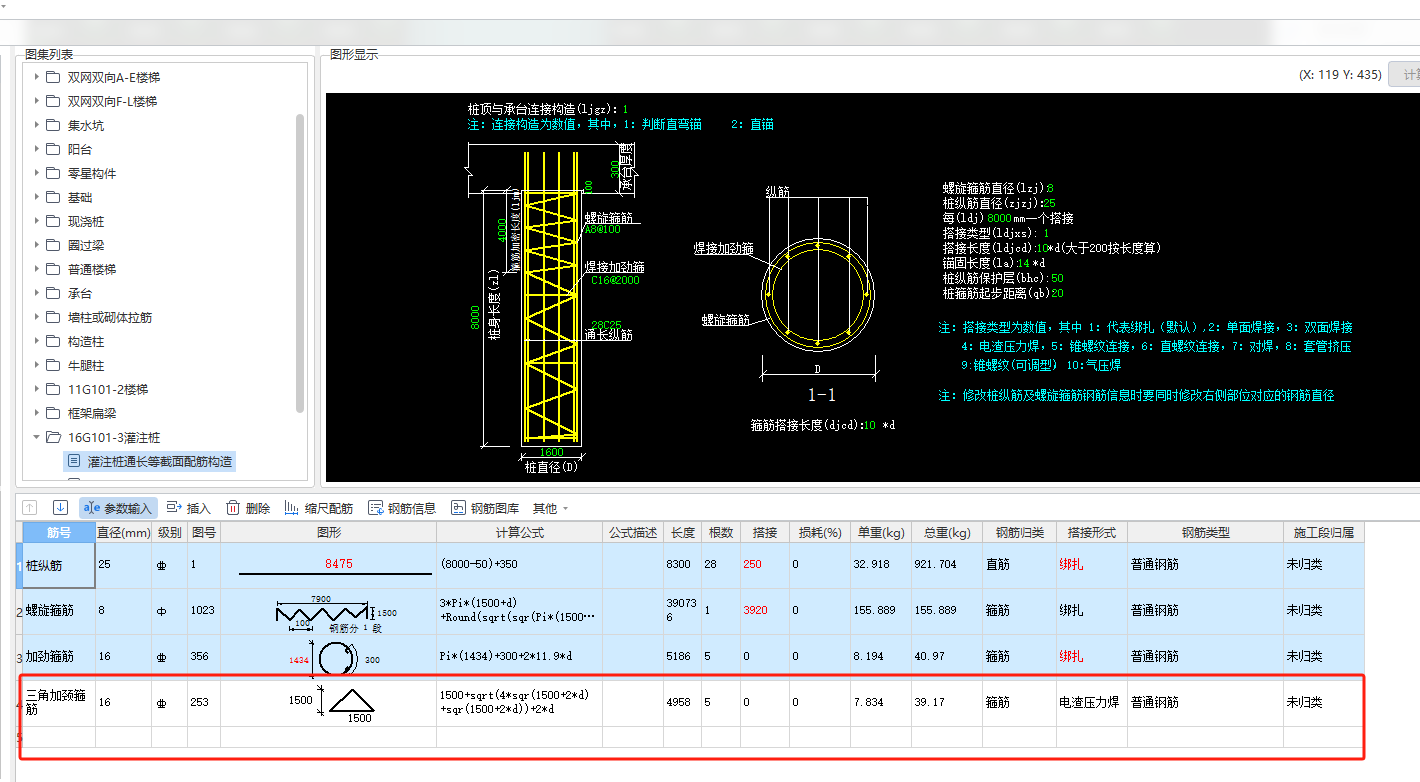Select the 承台 tree folder
Viewport: 1420px width, 782px height.
coord(79,293)
